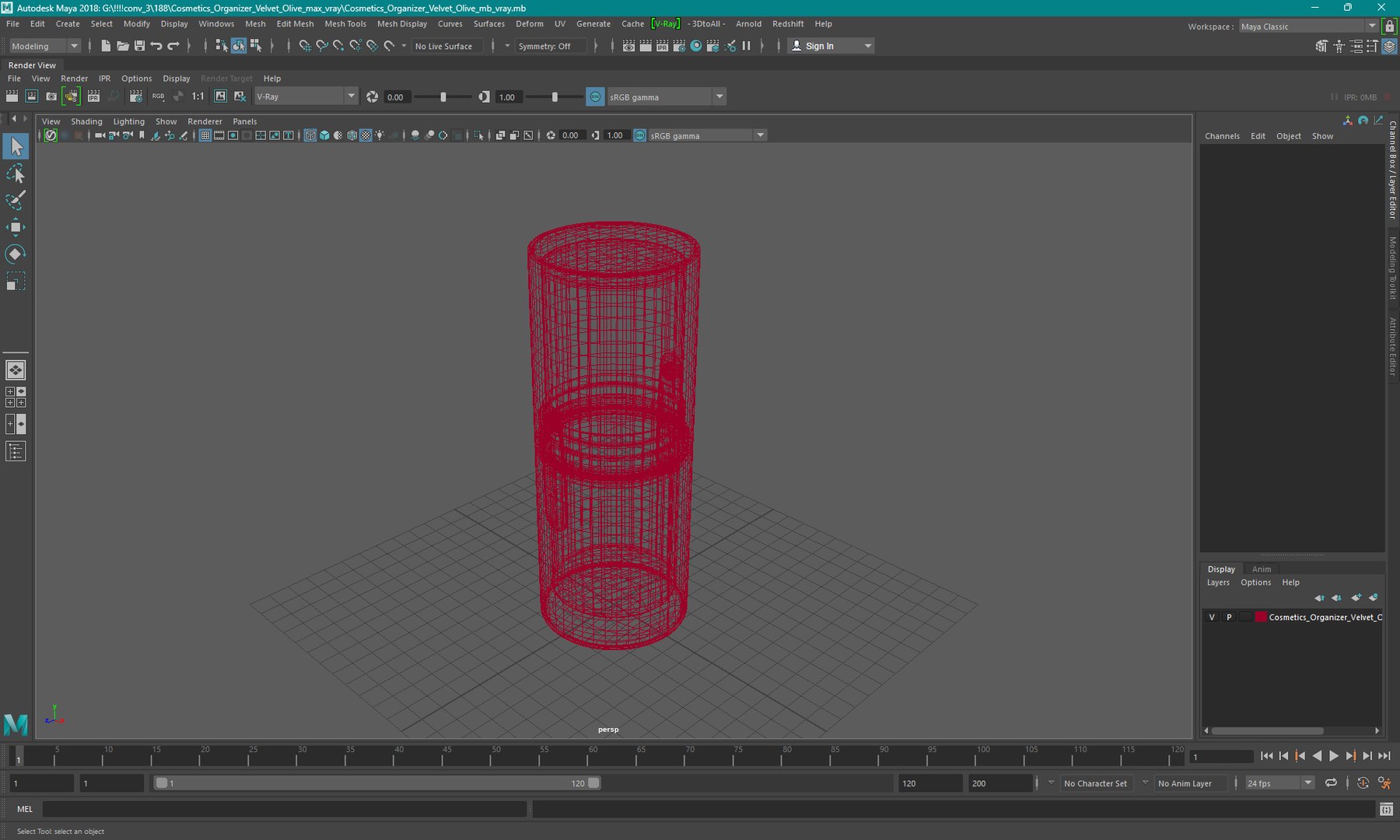Set real size with the 1:1 button
The width and height of the screenshot is (1400, 840).
pyautogui.click(x=198, y=96)
